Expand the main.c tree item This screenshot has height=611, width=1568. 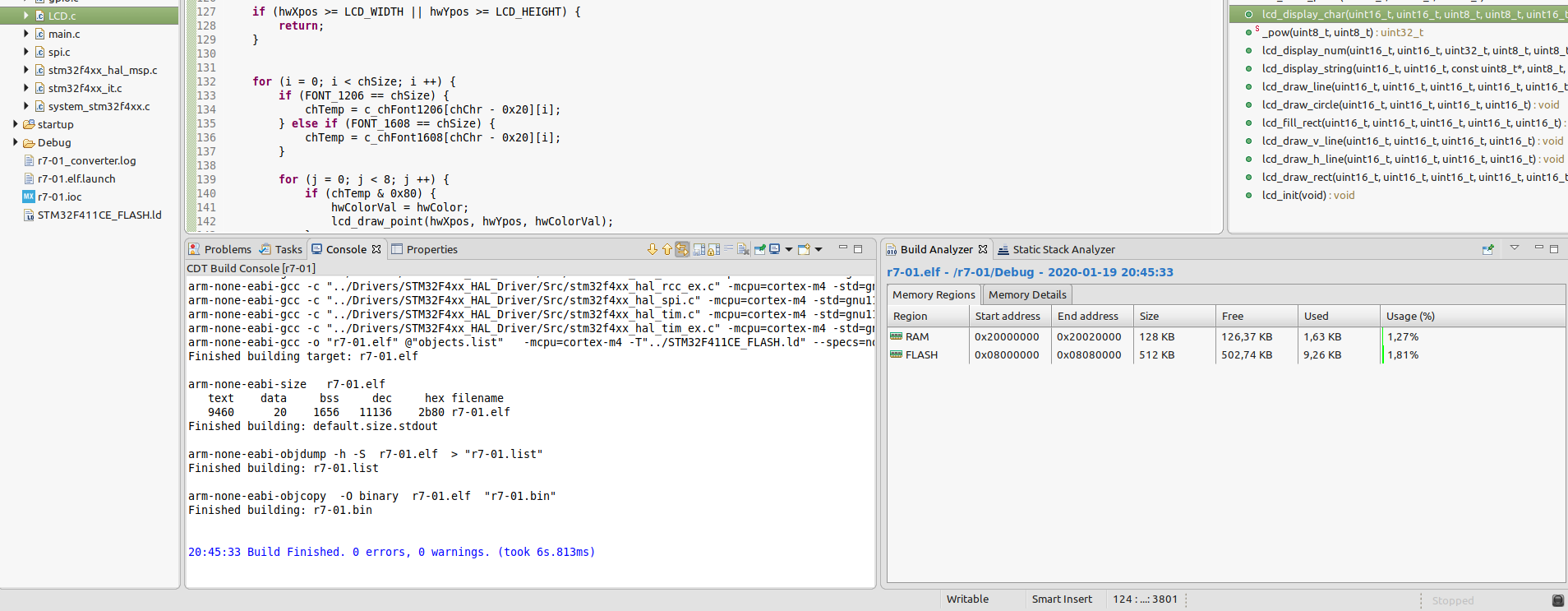26,34
